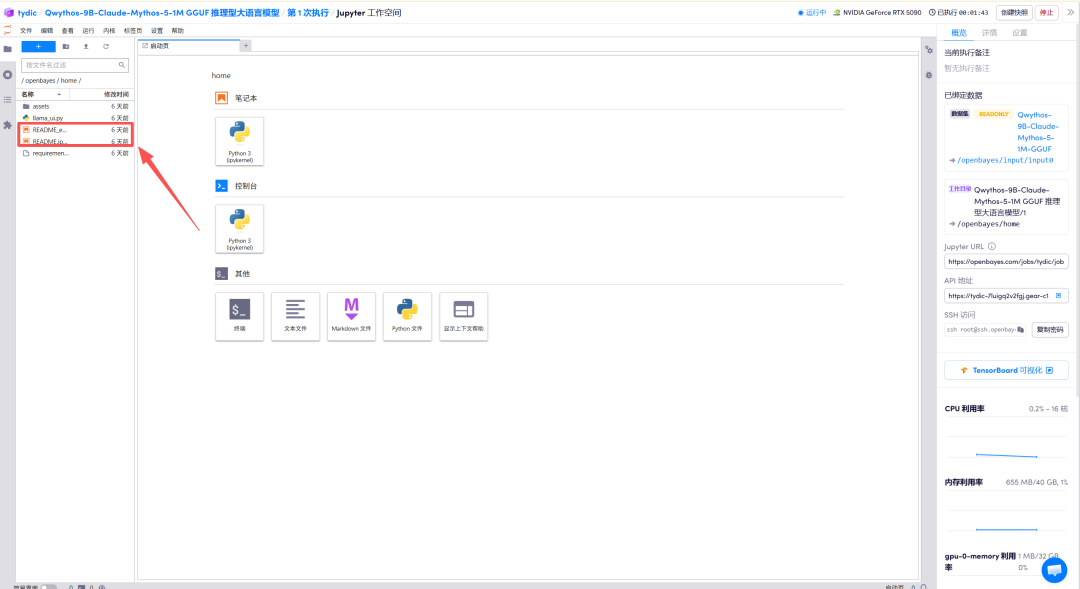Create a new Python 文件
The width and height of the screenshot is (1080, 589).
click(x=407, y=316)
